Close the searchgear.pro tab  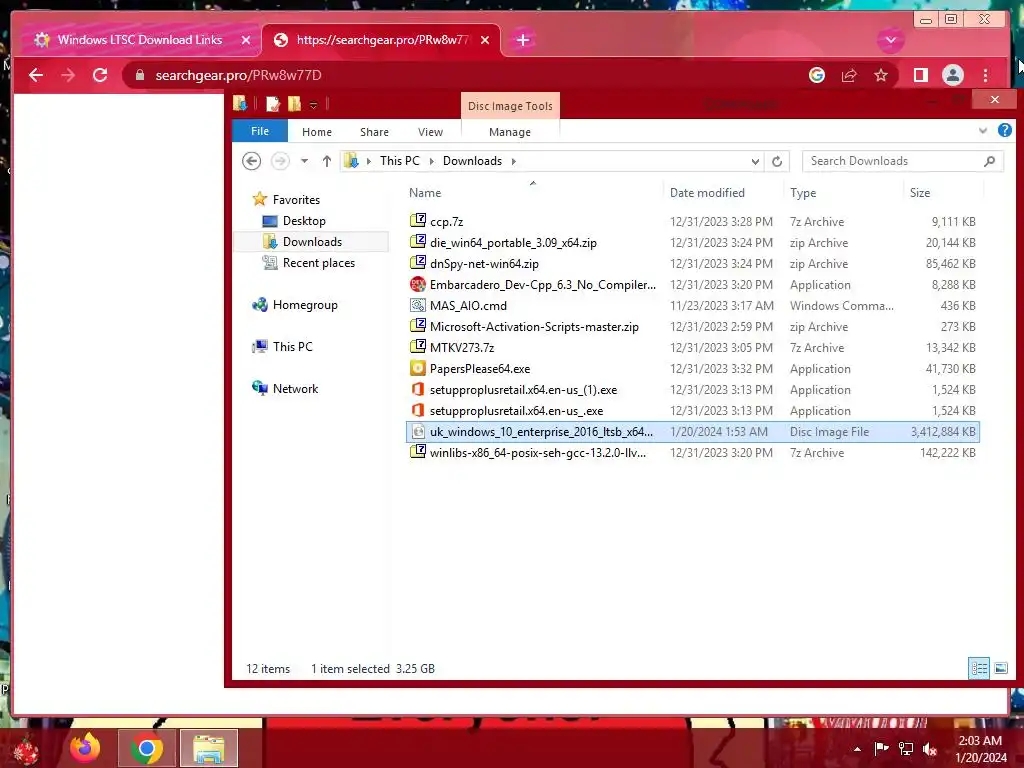(485, 40)
